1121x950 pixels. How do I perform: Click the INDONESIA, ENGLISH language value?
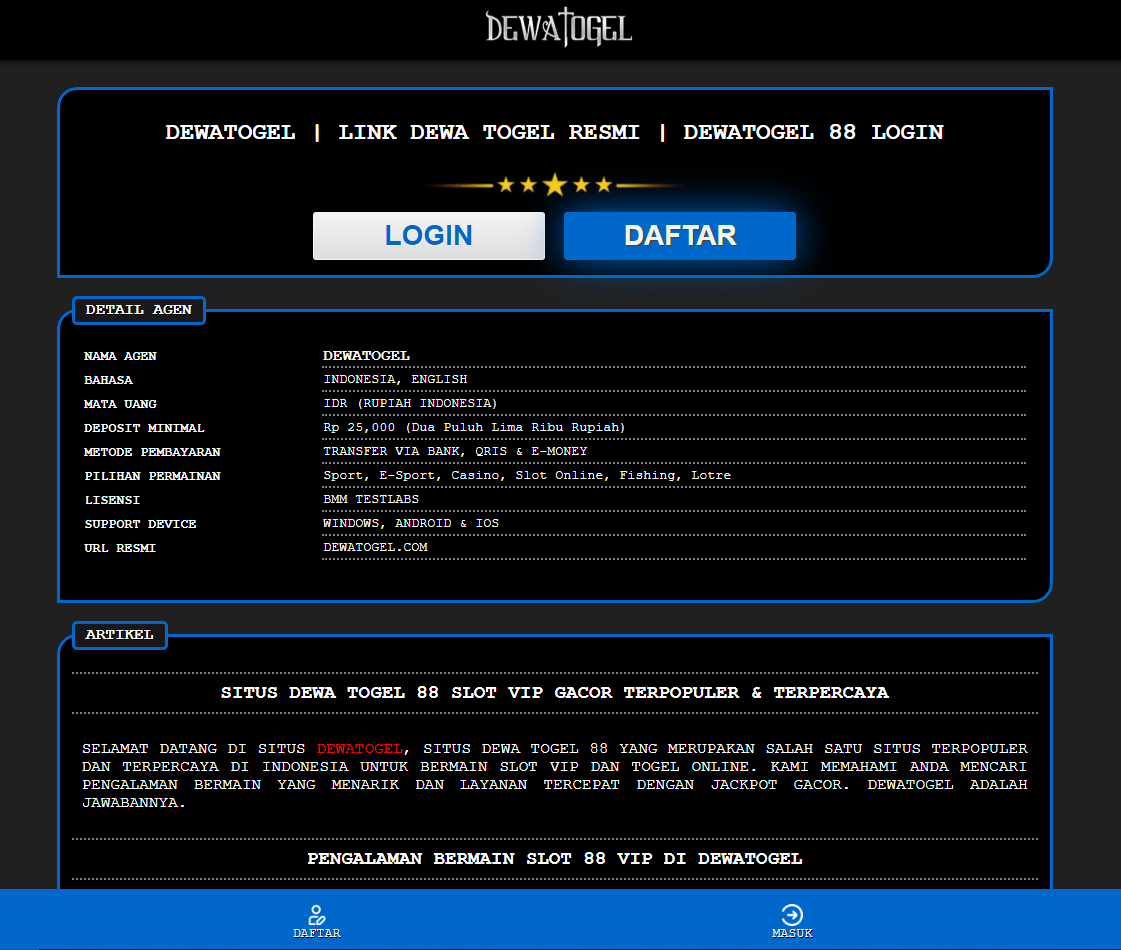pos(394,380)
